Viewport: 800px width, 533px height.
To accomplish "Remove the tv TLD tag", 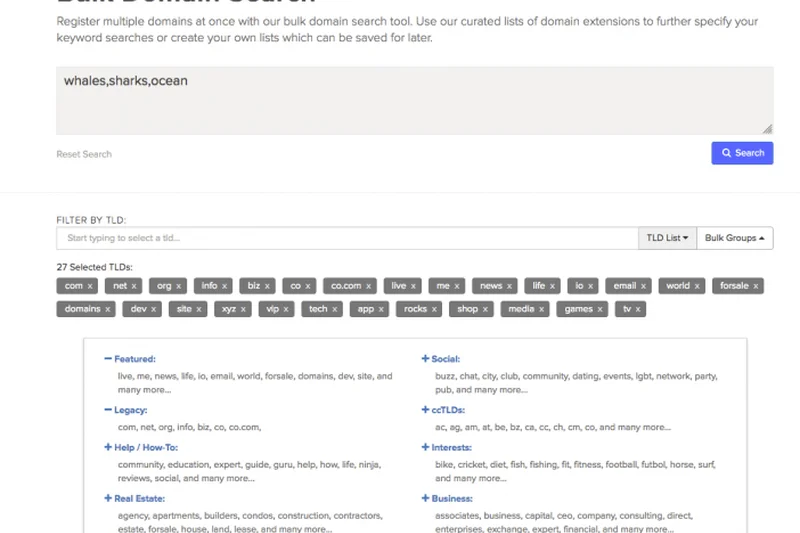I will click(x=638, y=310).
